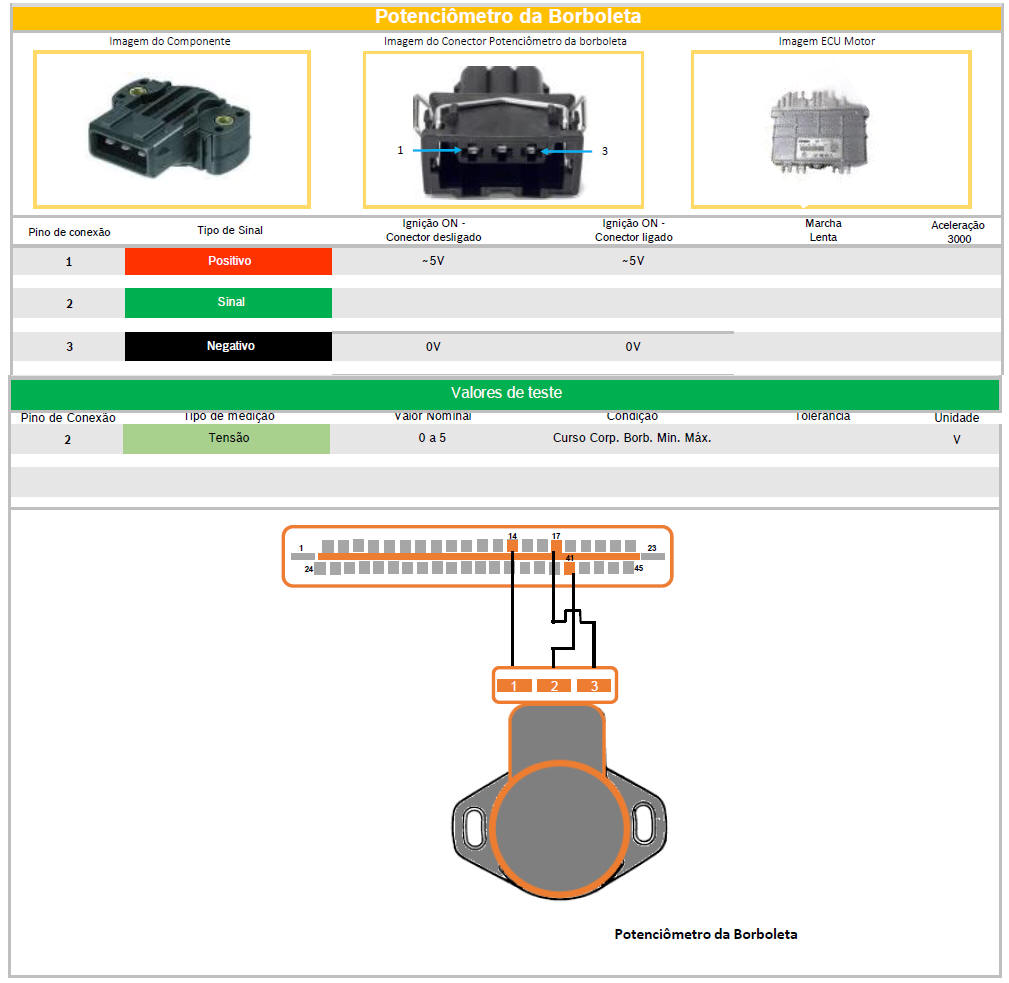The height and width of the screenshot is (983, 1009).
Task: Click the yellow Potenciômetro da Borboleta title bar
Action: 507,17
